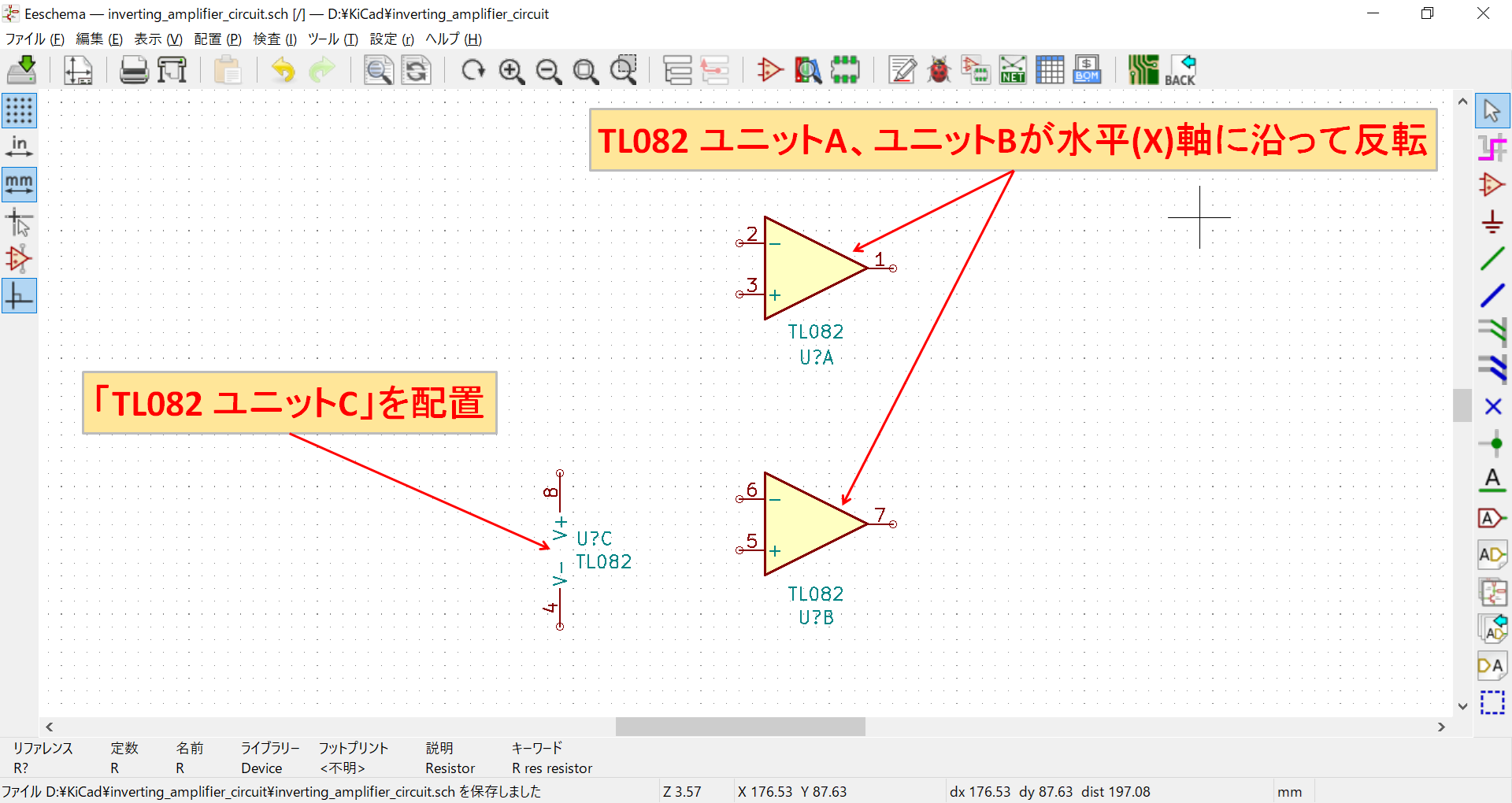Select the wire drawing tool
Screen dimensions: 1512x803
1492,258
